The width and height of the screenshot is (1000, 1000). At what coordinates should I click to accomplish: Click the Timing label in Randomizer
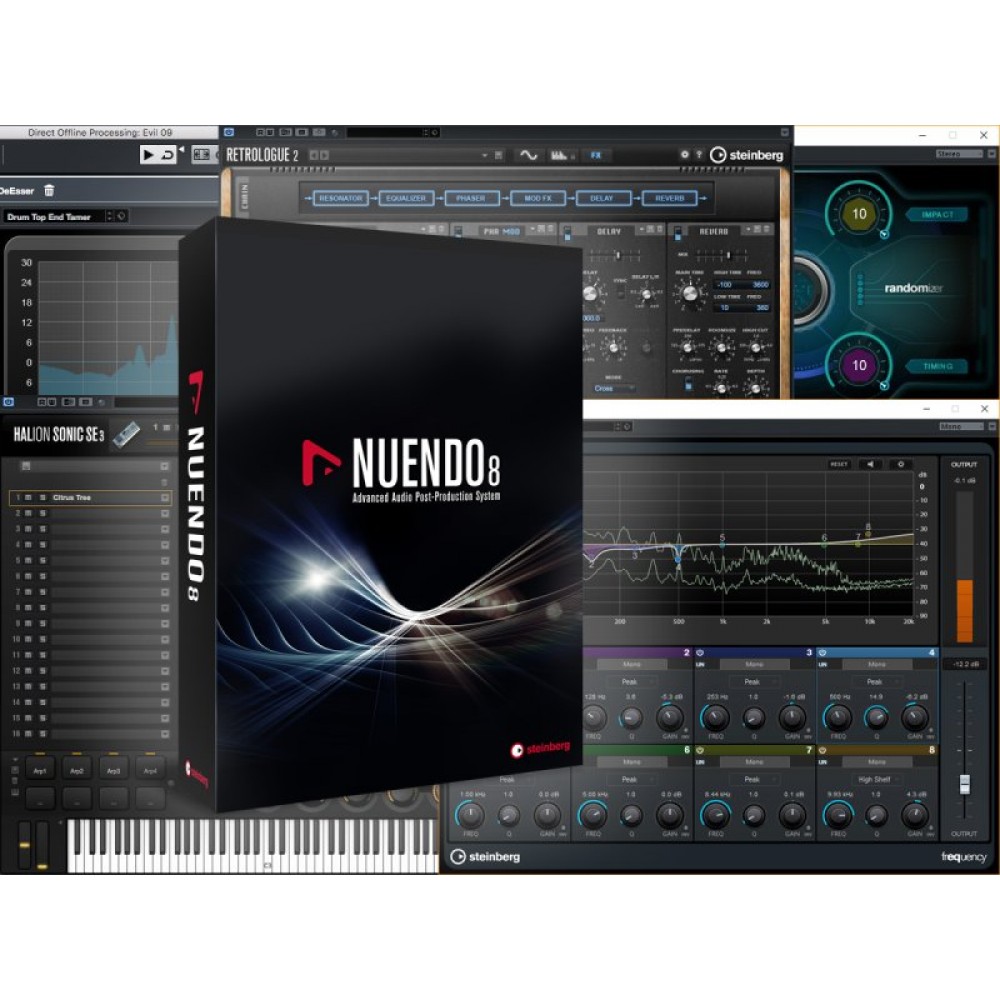[937, 366]
